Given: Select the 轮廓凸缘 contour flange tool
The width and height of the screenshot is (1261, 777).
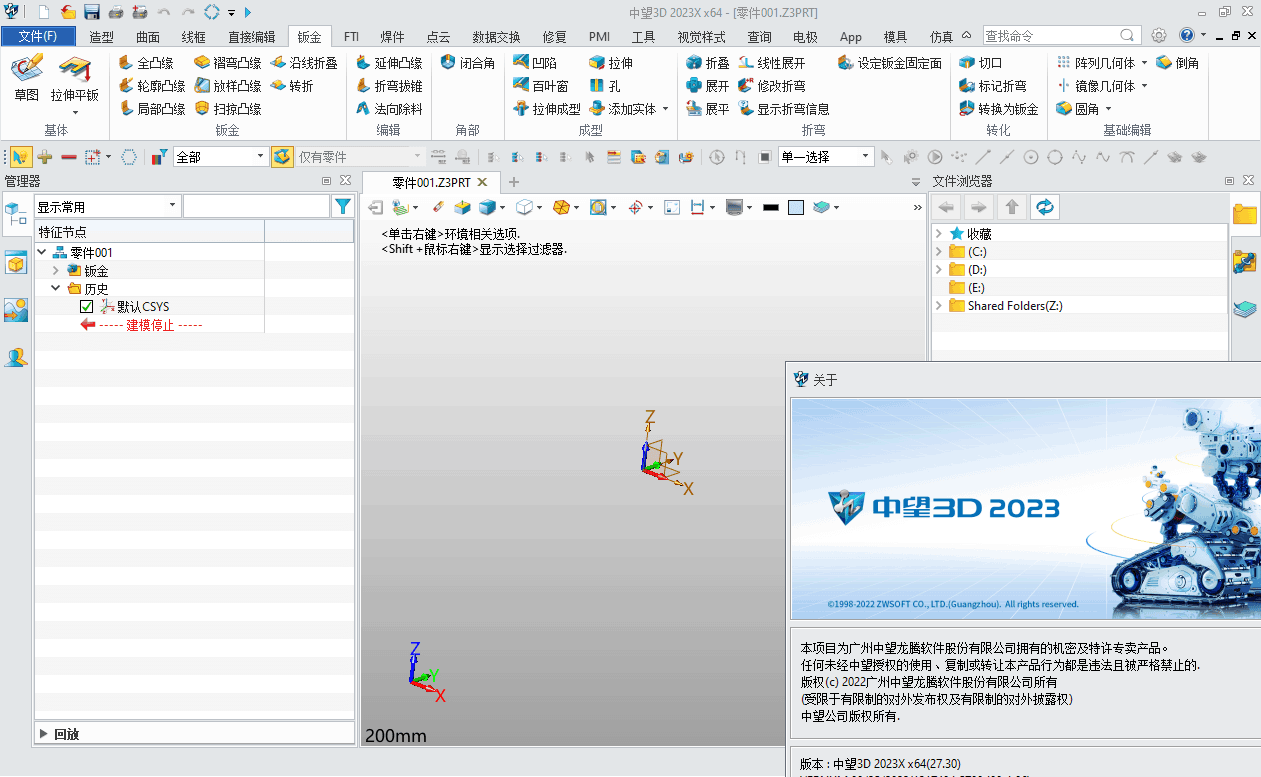Looking at the screenshot, I should (151, 86).
